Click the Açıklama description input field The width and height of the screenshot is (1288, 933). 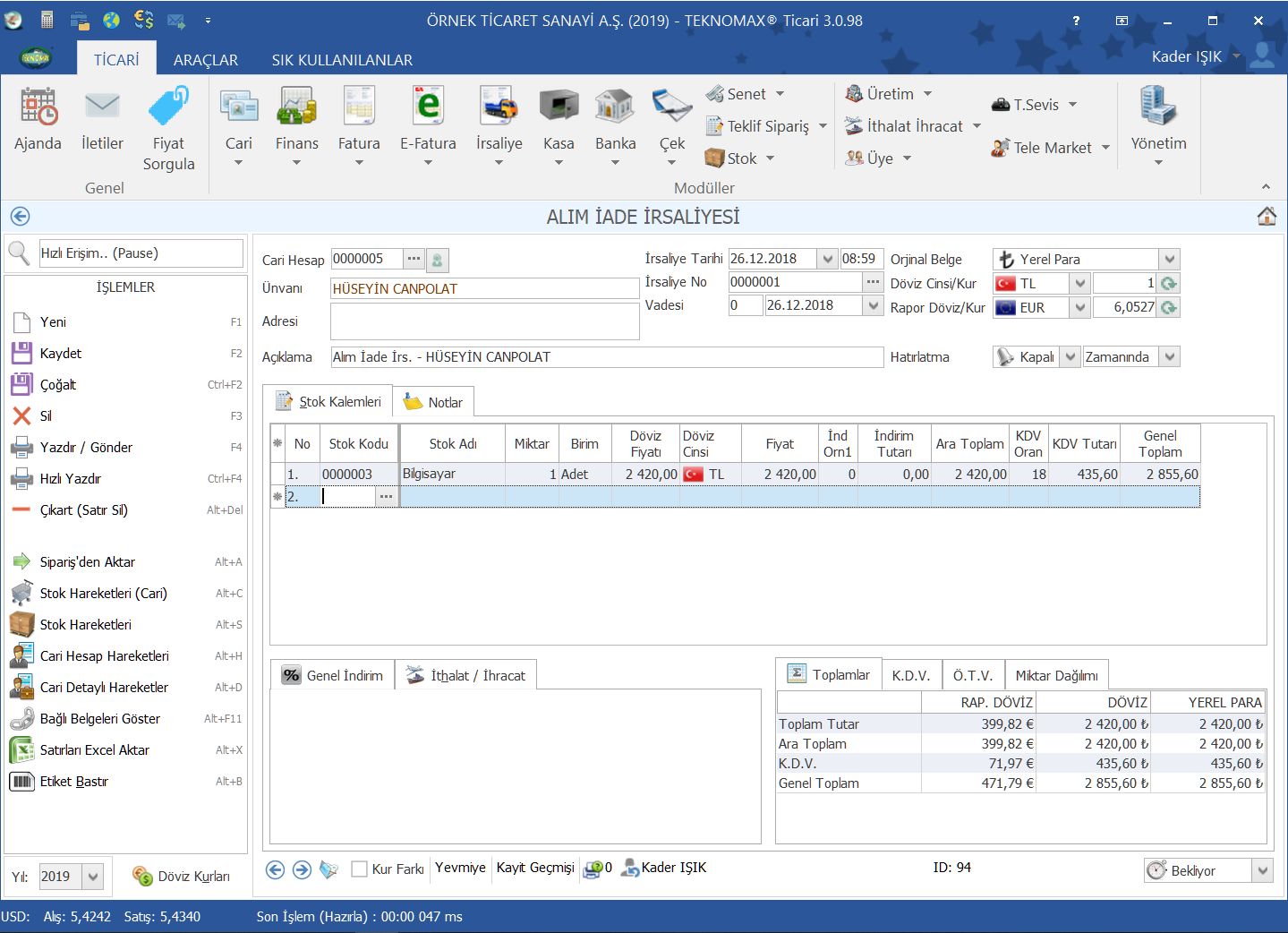tap(606, 357)
